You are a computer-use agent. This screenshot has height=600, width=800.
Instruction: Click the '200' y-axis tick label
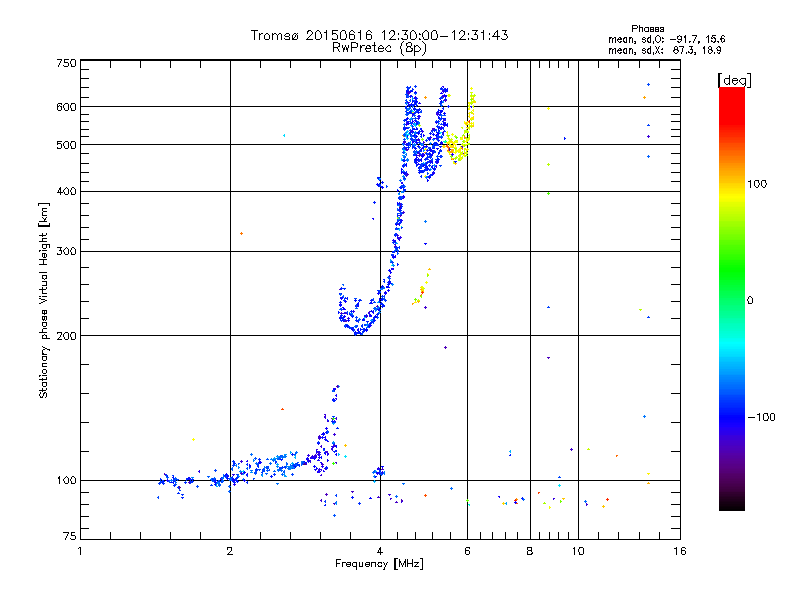pyautogui.click(x=66, y=336)
